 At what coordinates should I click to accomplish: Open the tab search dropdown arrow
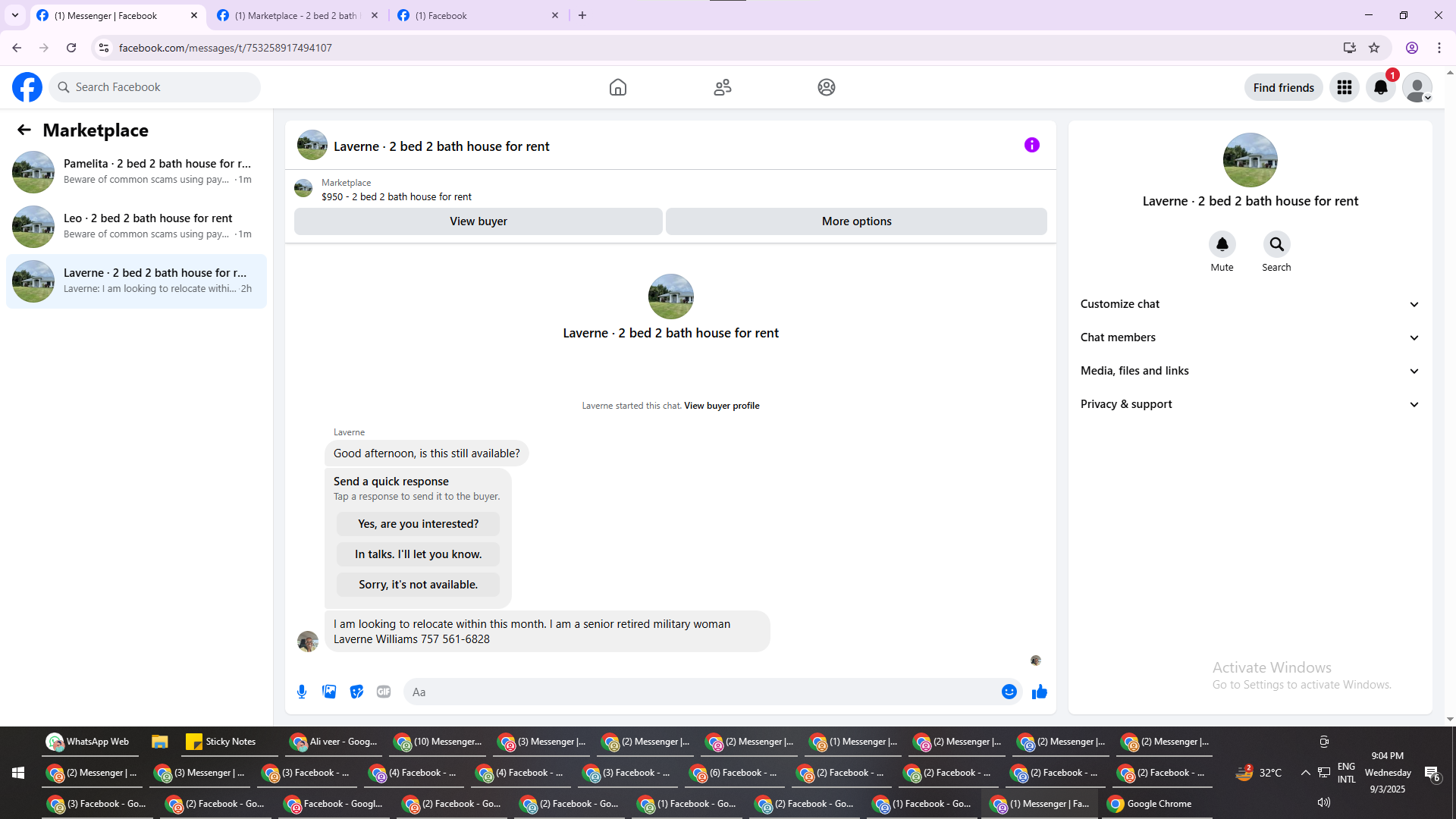pyautogui.click(x=15, y=15)
